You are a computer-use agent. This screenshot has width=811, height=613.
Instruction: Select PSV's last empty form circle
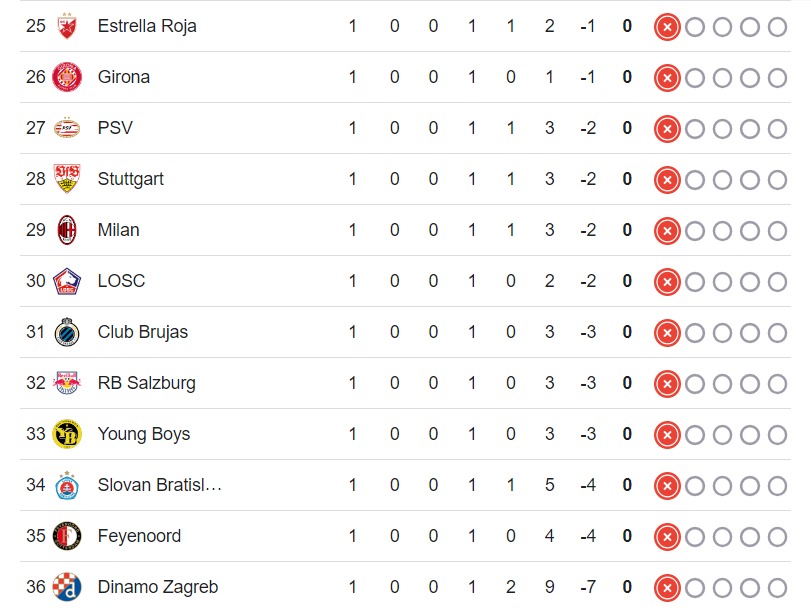point(778,128)
